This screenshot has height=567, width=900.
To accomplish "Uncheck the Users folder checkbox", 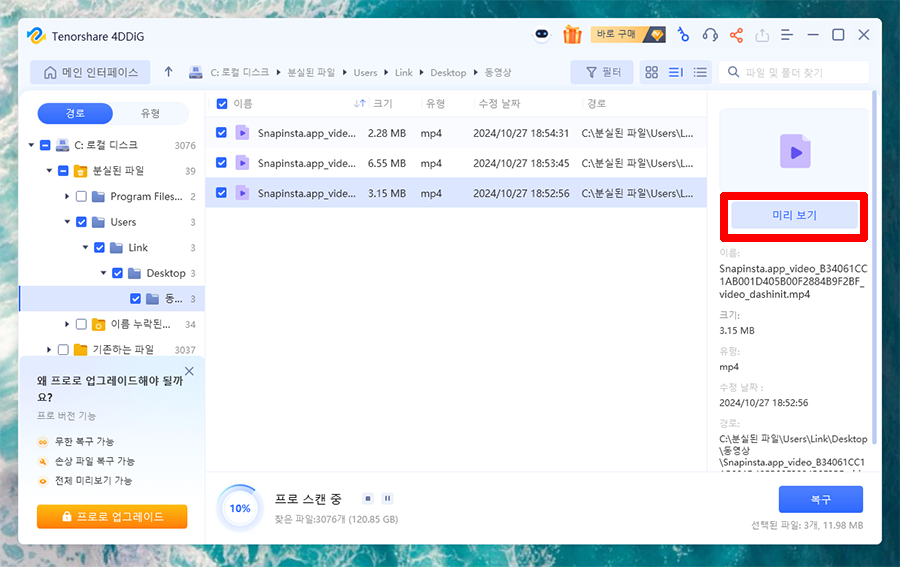I will [x=82, y=222].
